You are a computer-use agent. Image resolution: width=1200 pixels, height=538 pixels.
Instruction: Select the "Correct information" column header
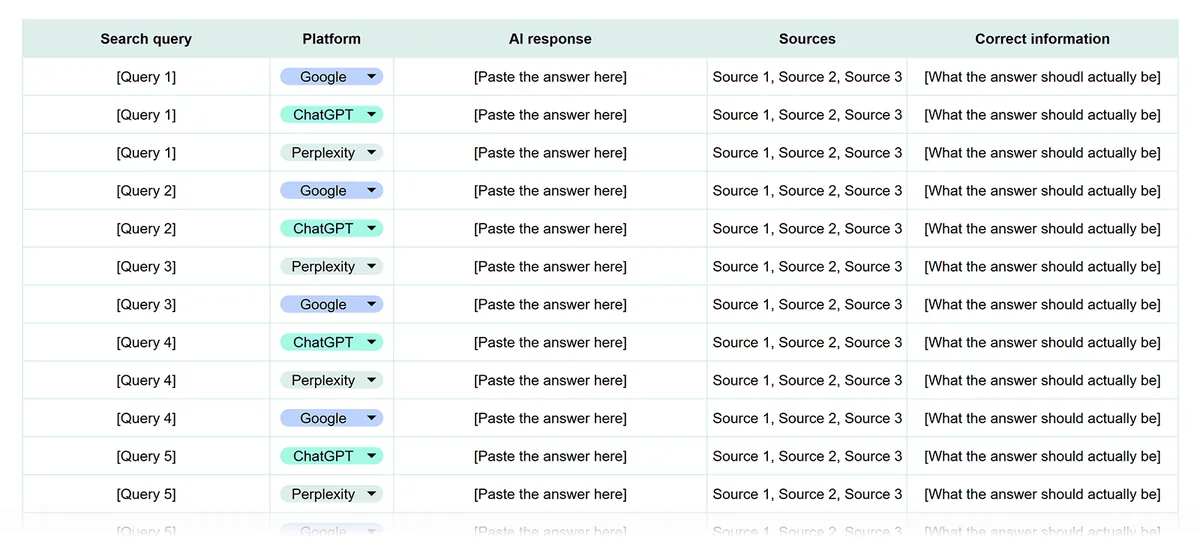[1042, 39]
